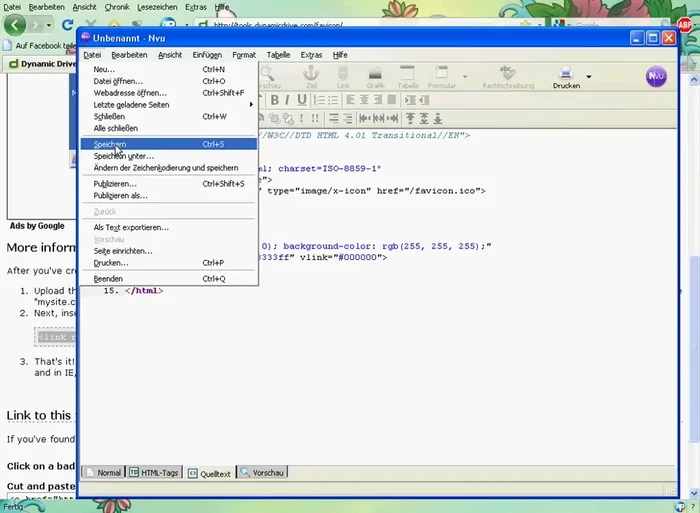Click the vertical align top icon
Image resolution: width=700 pixels, height=513 pixels.
(x=410, y=118)
